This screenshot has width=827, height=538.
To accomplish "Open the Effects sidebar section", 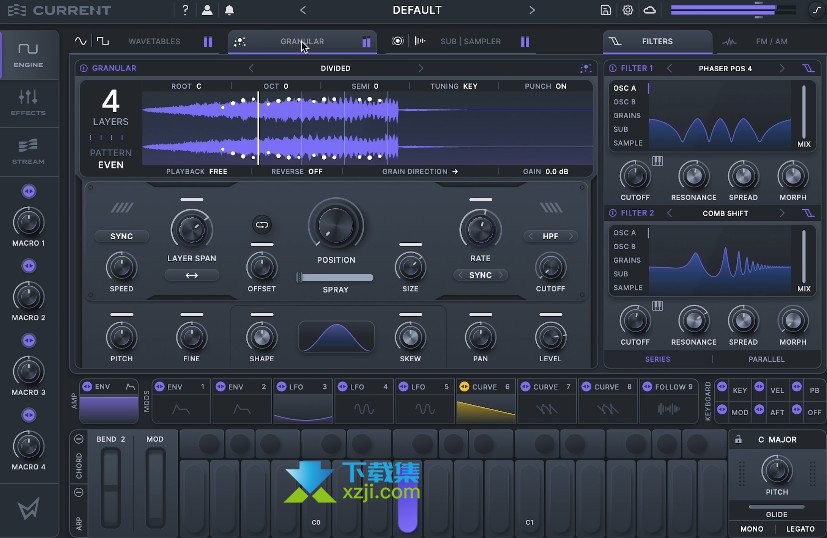I will [x=28, y=103].
